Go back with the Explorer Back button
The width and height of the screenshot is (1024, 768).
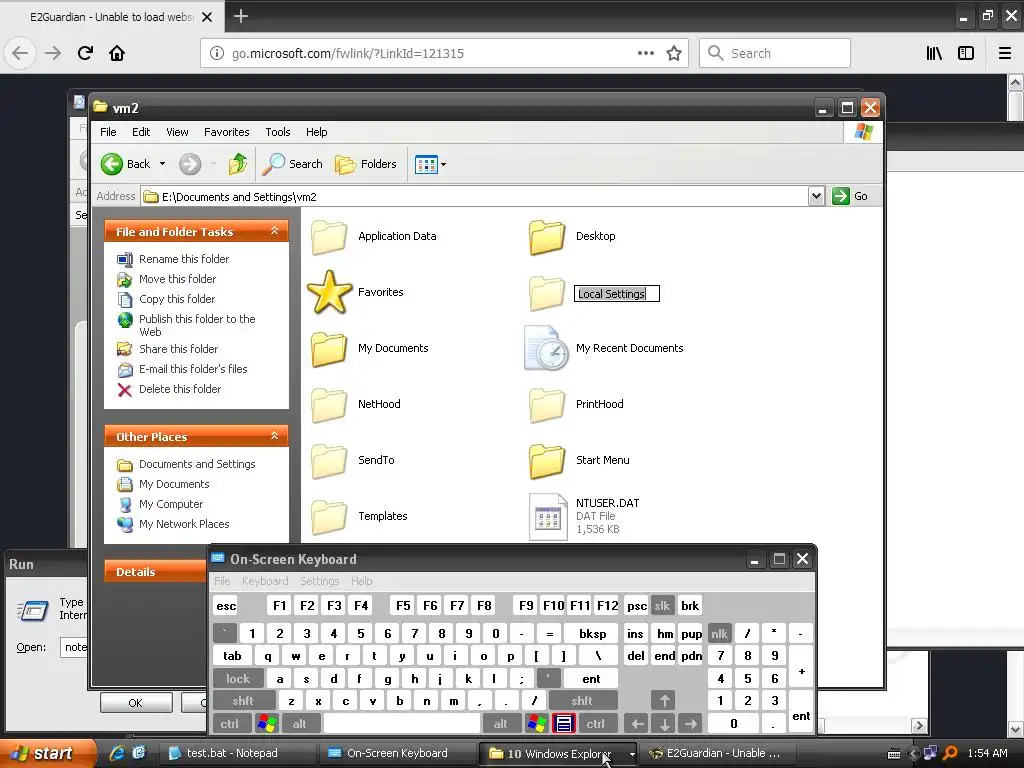[125, 164]
